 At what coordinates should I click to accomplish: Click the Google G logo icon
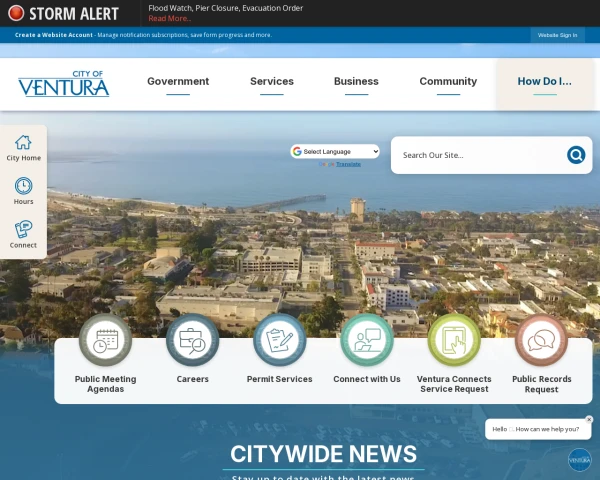pyautogui.click(x=297, y=152)
